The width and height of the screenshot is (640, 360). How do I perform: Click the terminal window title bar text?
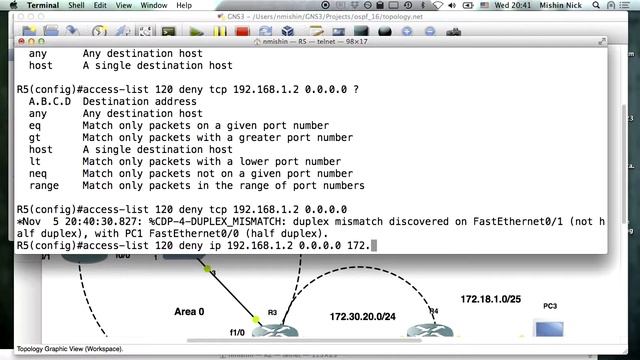tap(310, 42)
